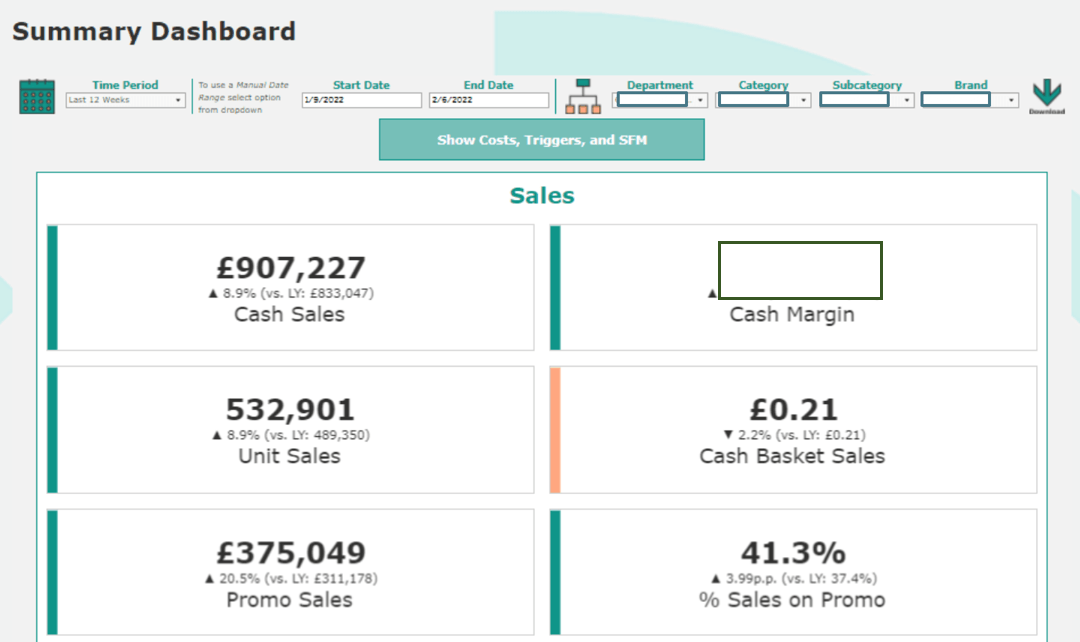
Task: Click the 20.5% vs LY £311,178 text
Action: pyautogui.click(x=291, y=579)
